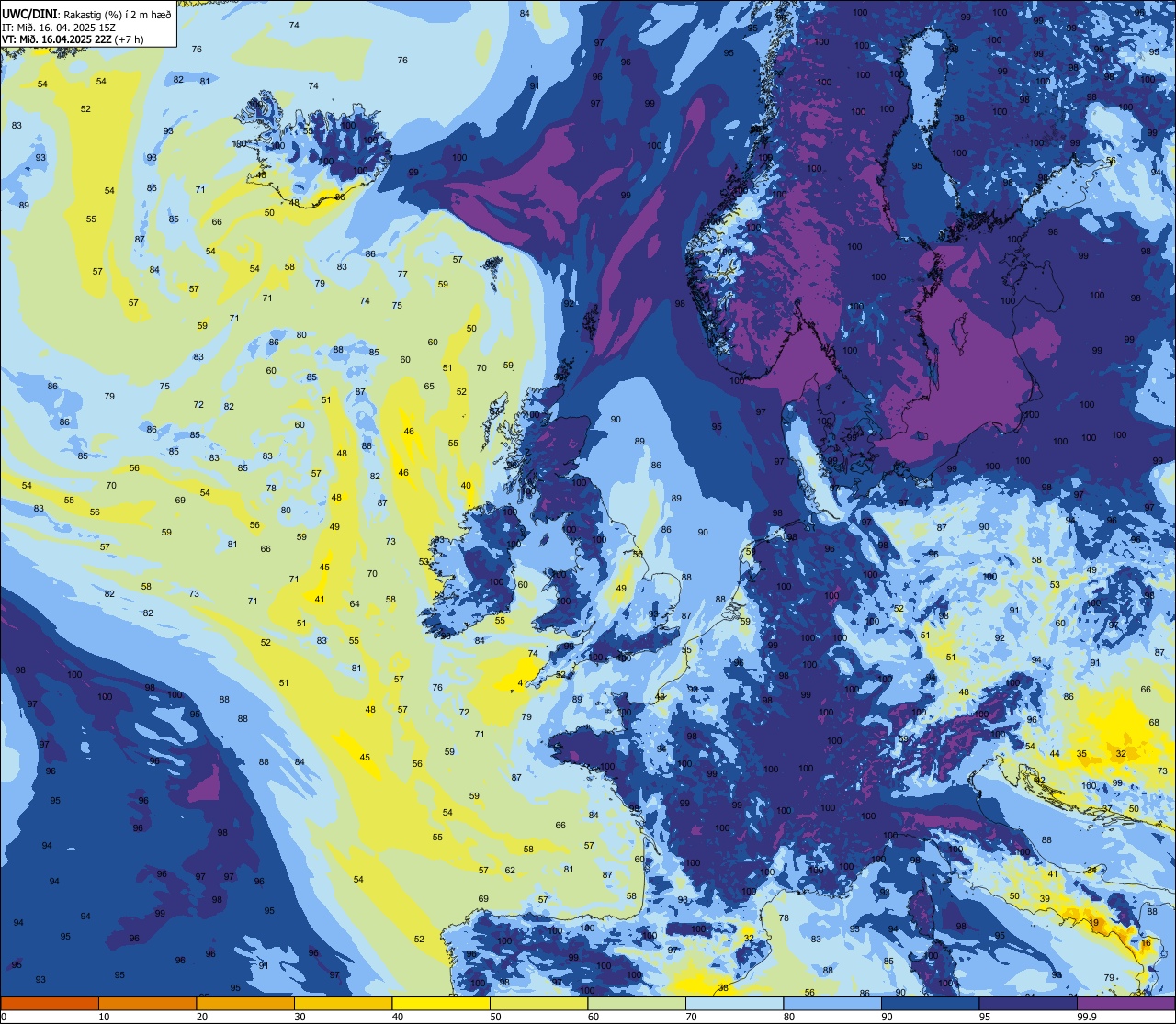This screenshot has height=1024, width=1176.
Task: Click the dark indigo 95–99.9 legend segment
Action: [x=1028, y=1003]
